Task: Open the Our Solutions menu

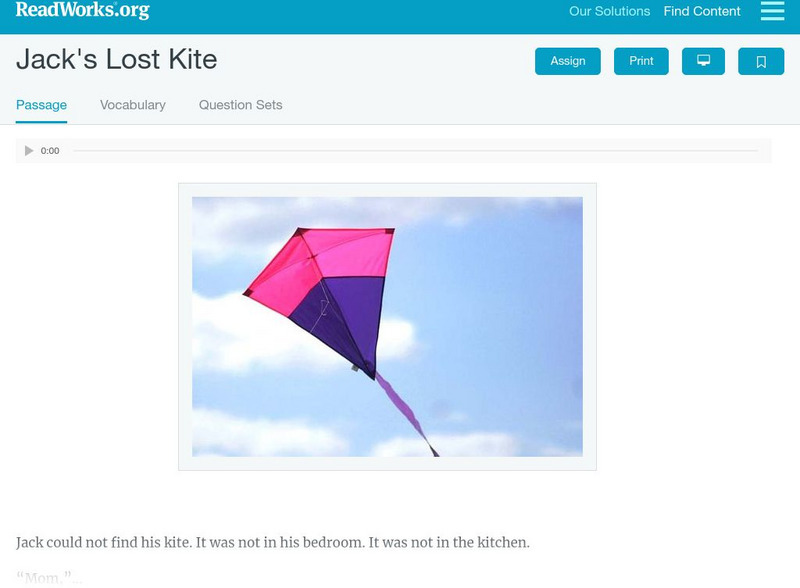Action: point(609,12)
